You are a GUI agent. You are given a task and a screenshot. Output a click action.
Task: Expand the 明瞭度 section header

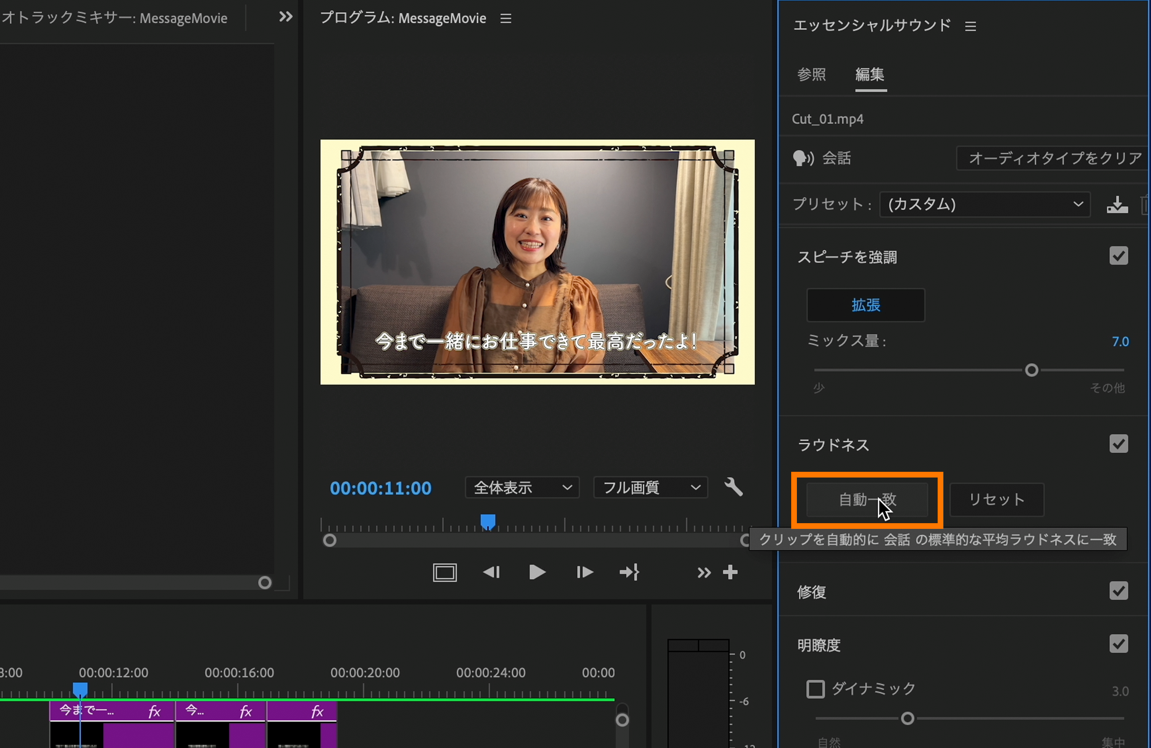(818, 645)
